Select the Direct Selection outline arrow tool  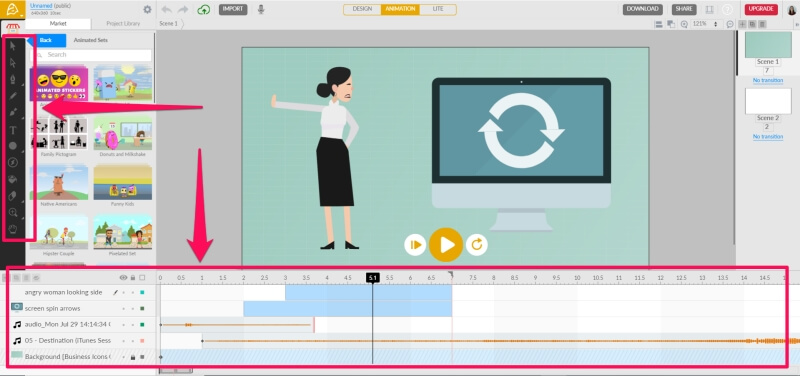[x=13, y=63]
